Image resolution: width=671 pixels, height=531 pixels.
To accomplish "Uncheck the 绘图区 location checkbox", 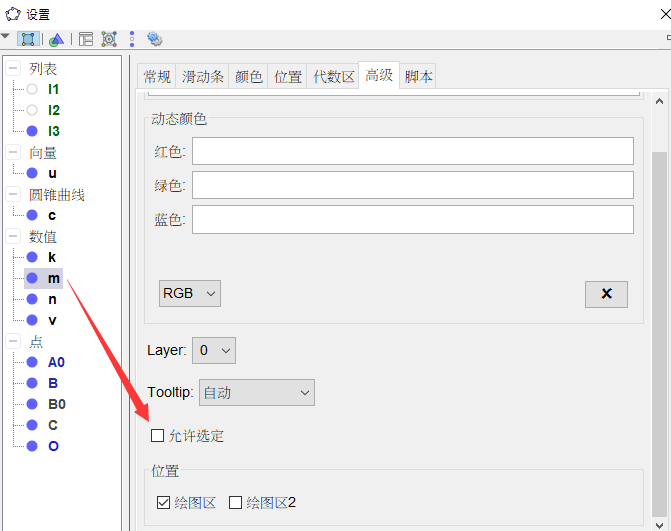I will point(163,502).
